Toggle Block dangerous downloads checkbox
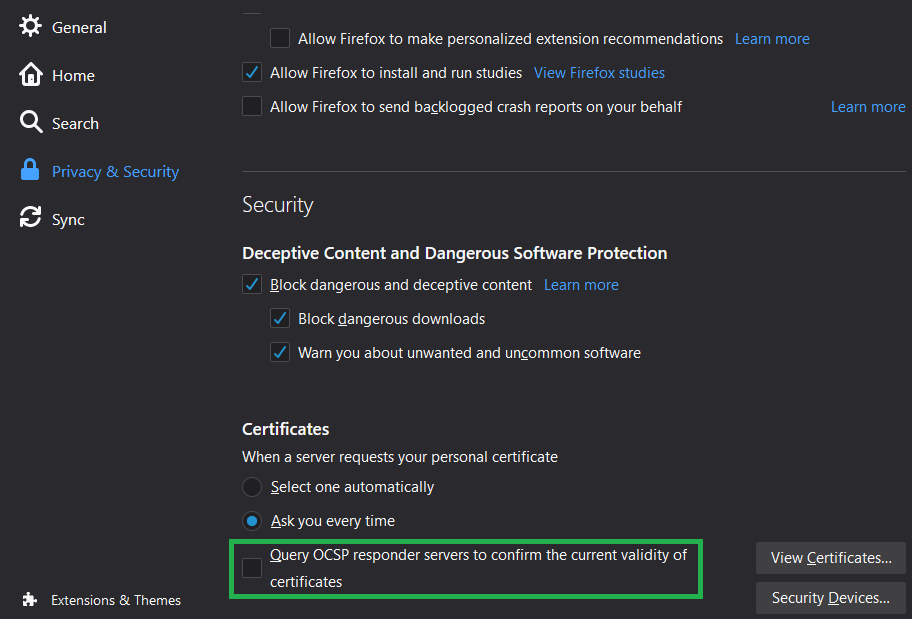 [x=280, y=319]
